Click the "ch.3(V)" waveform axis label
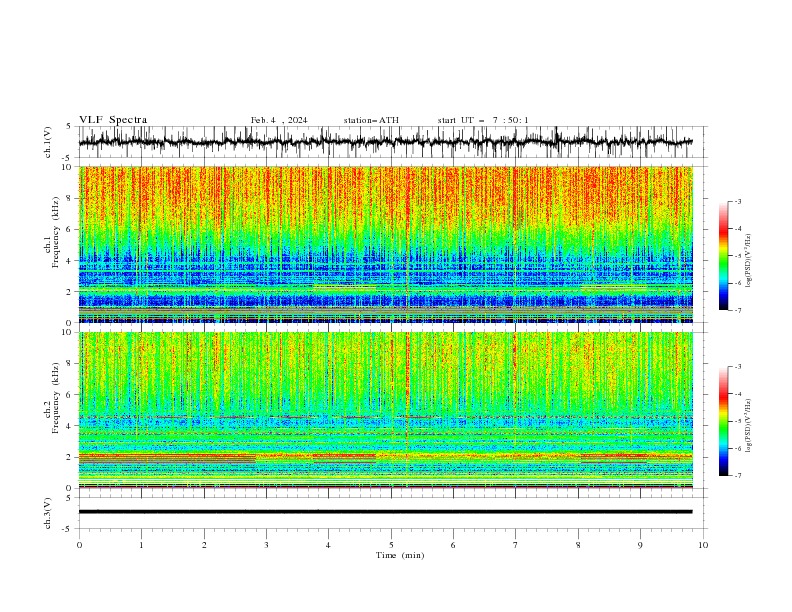Viewport: 792px width, 612px height. [x=48, y=513]
